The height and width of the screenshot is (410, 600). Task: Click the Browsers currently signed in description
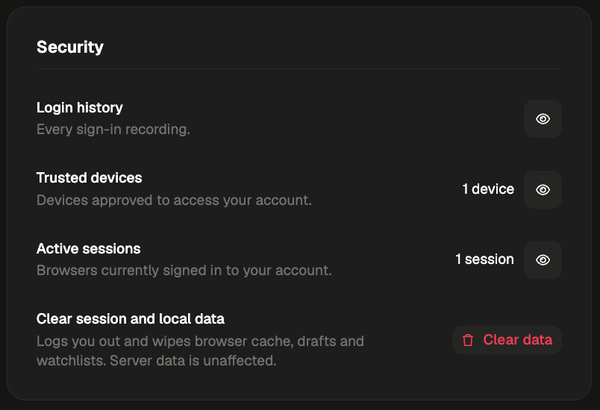[184, 271]
